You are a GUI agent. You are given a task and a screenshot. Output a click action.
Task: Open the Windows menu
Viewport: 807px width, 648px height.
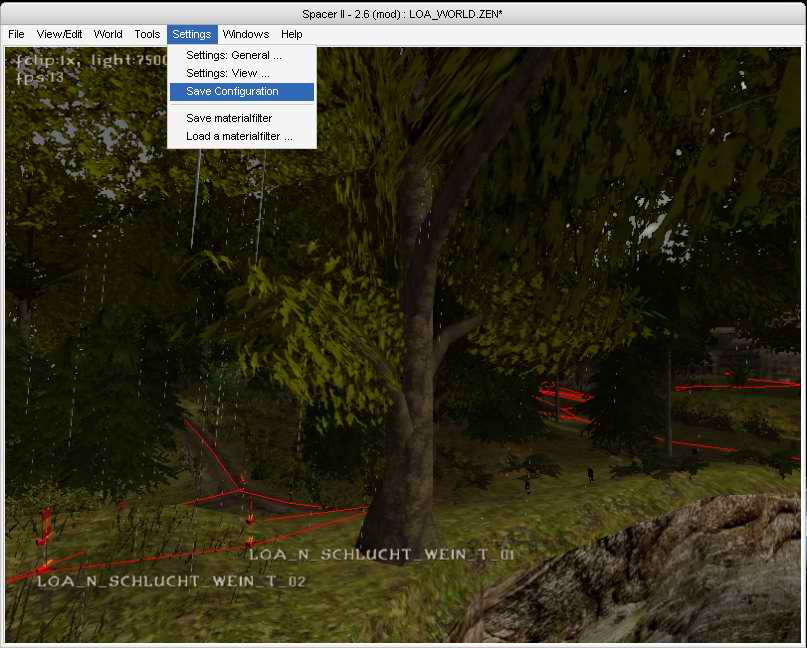click(246, 34)
